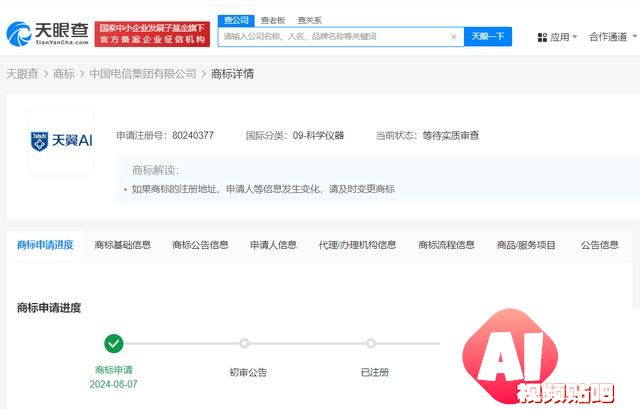Click the 初审公告 progress step marker
The width and height of the screenshot is (640, 409).
pyautogui.click(x=244, y=343)
